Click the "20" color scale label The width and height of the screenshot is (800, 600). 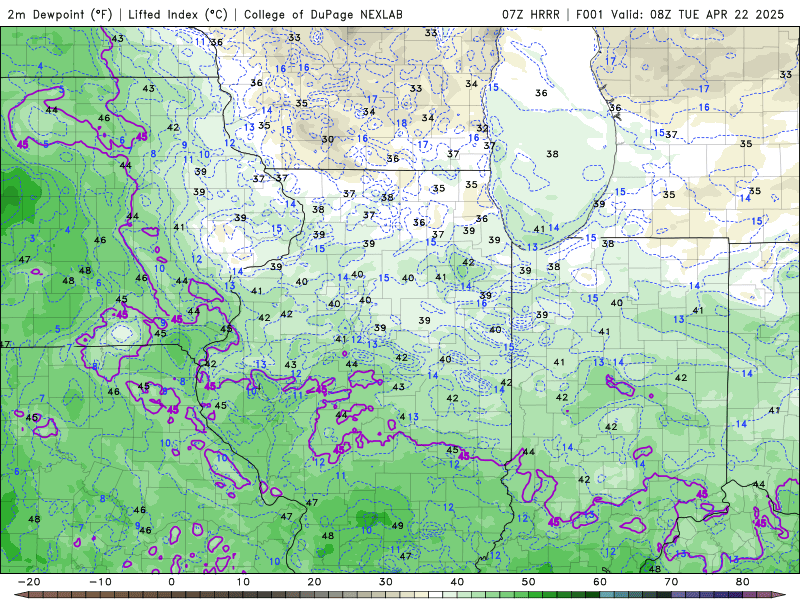pos(314,582)
